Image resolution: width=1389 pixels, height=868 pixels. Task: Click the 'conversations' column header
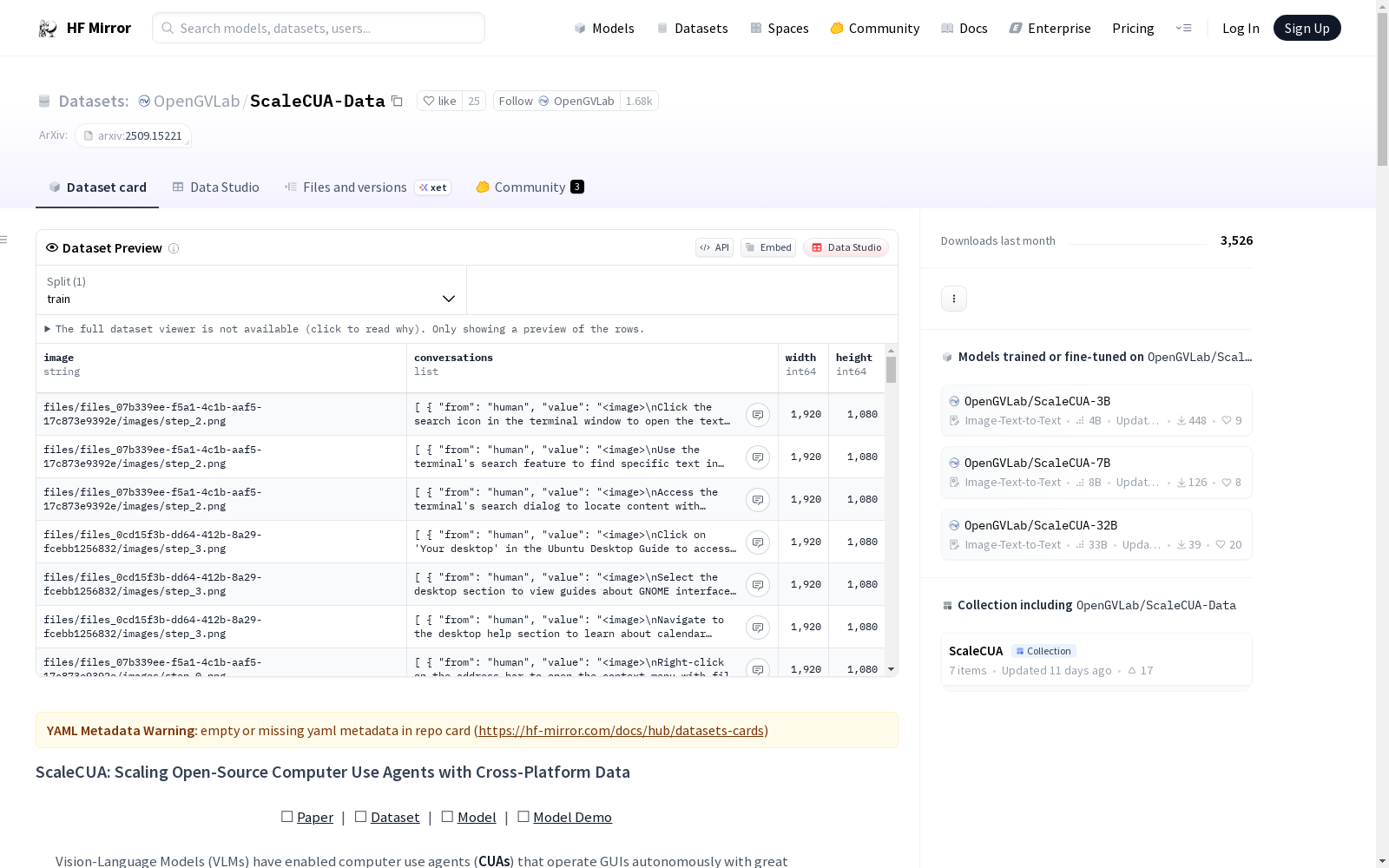[592, 368]
